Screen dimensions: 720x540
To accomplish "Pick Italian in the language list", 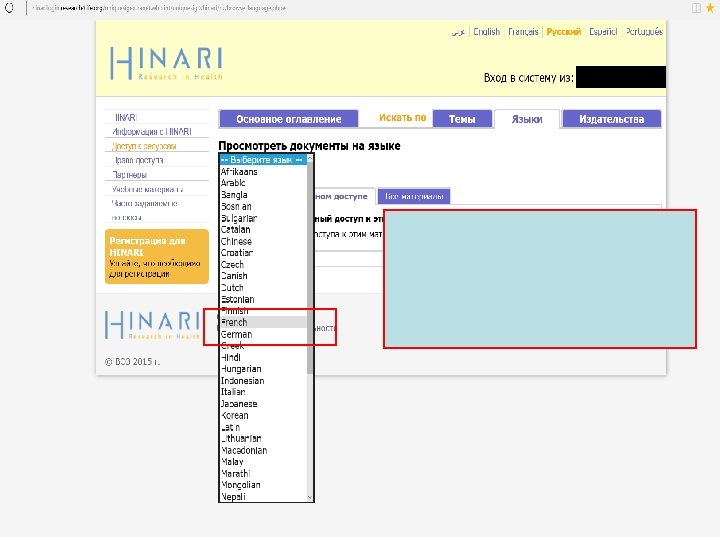I will tap(263, 392).
